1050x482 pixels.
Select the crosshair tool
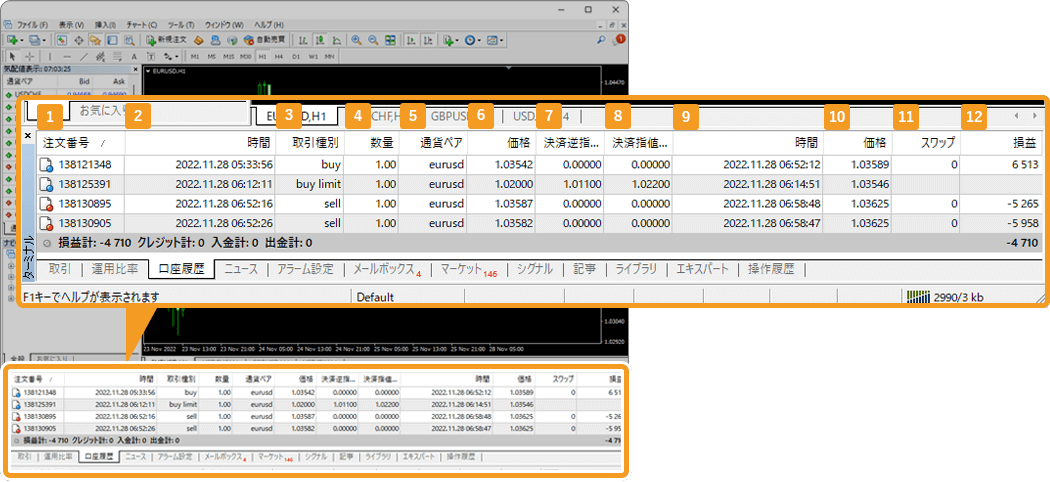click(x=29, y=57)
